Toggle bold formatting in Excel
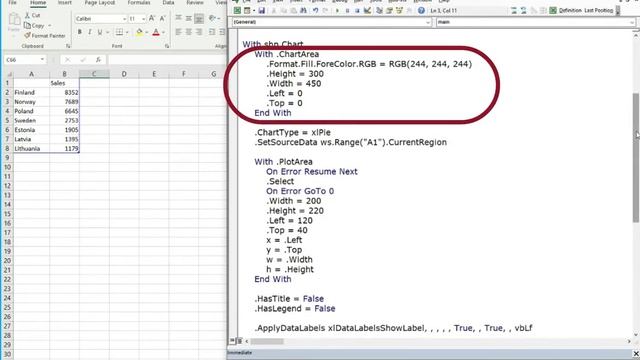This screenshot has width=640, height=360. (x=80, y=32)
